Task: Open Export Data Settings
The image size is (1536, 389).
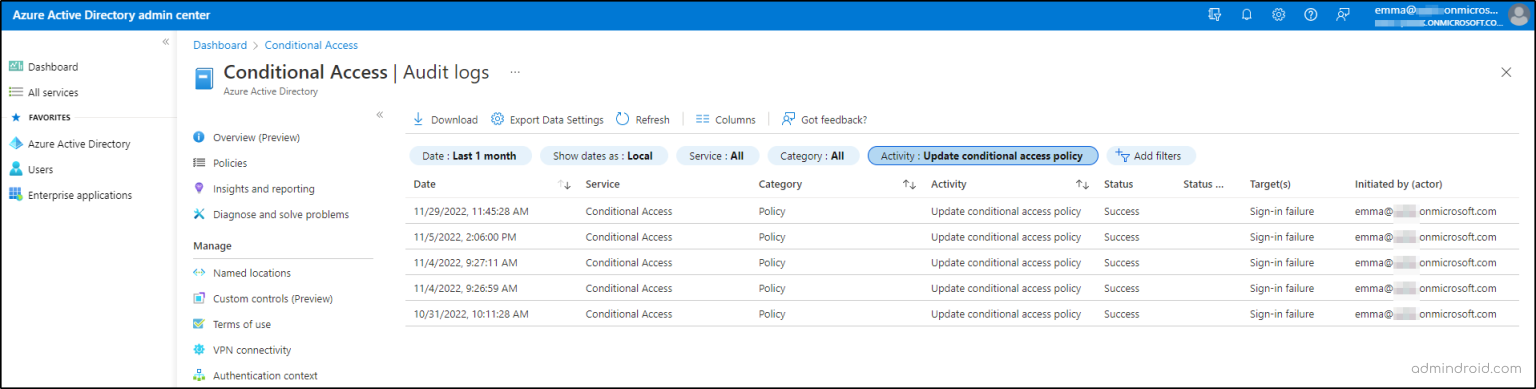Action: [547, 120]
